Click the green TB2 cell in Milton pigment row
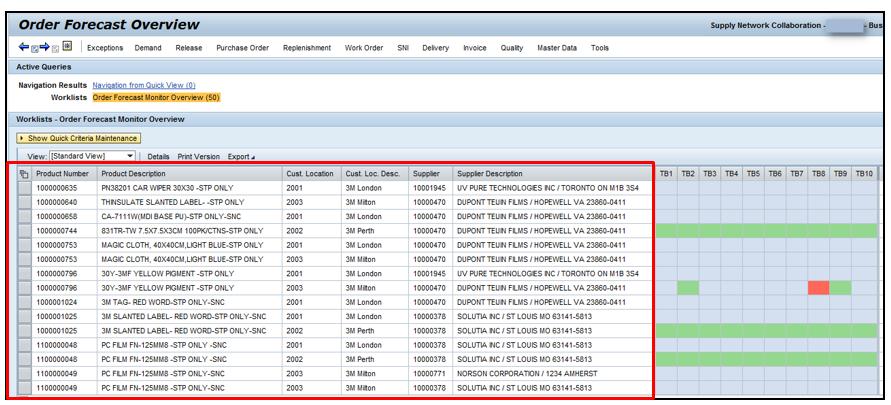Screen dimensions: 891x405 pyautogui.click(x=688, y=288)
